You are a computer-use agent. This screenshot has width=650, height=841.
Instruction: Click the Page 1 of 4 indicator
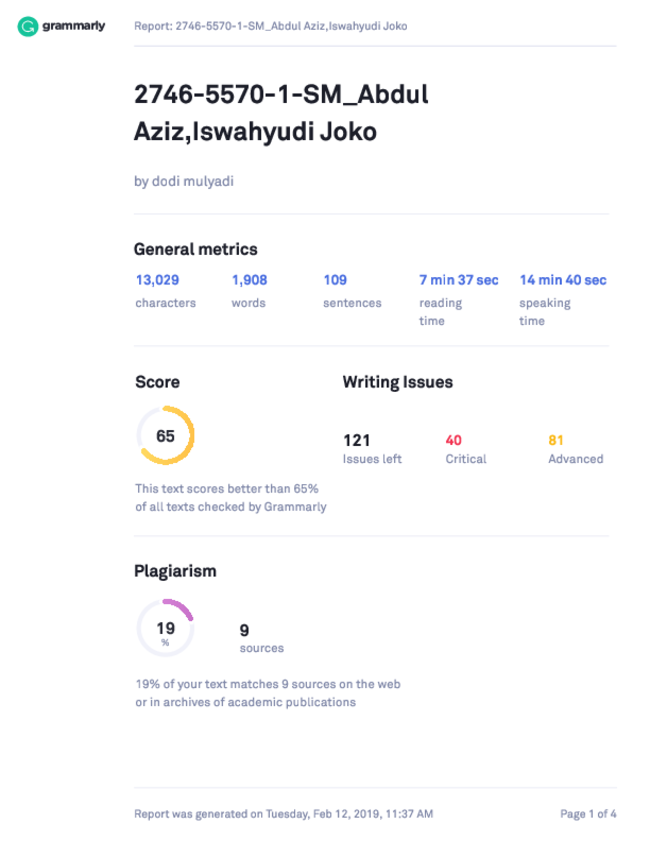click(x=588, y=814)
